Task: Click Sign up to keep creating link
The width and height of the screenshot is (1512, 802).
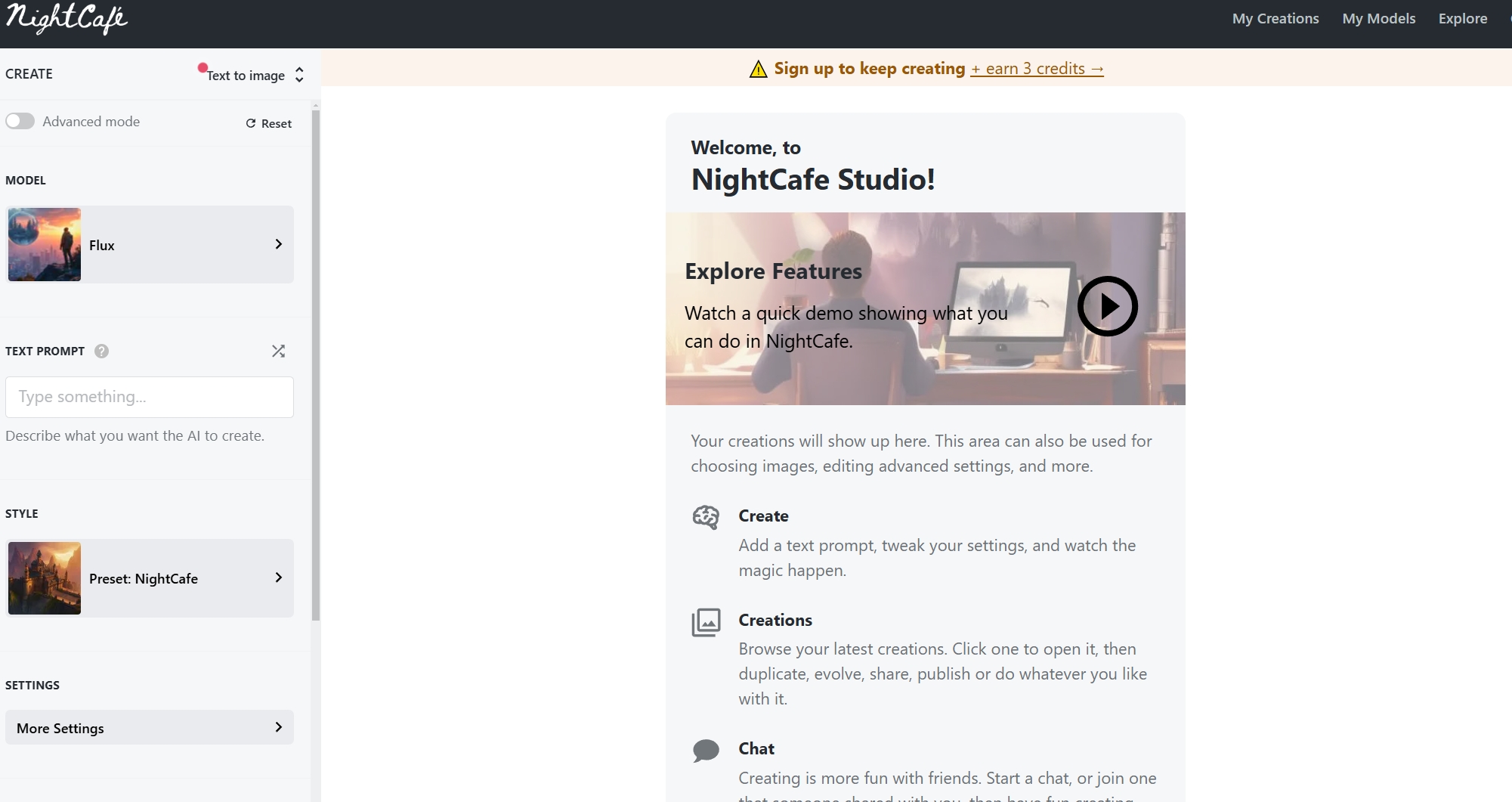Action: (870, 68)
